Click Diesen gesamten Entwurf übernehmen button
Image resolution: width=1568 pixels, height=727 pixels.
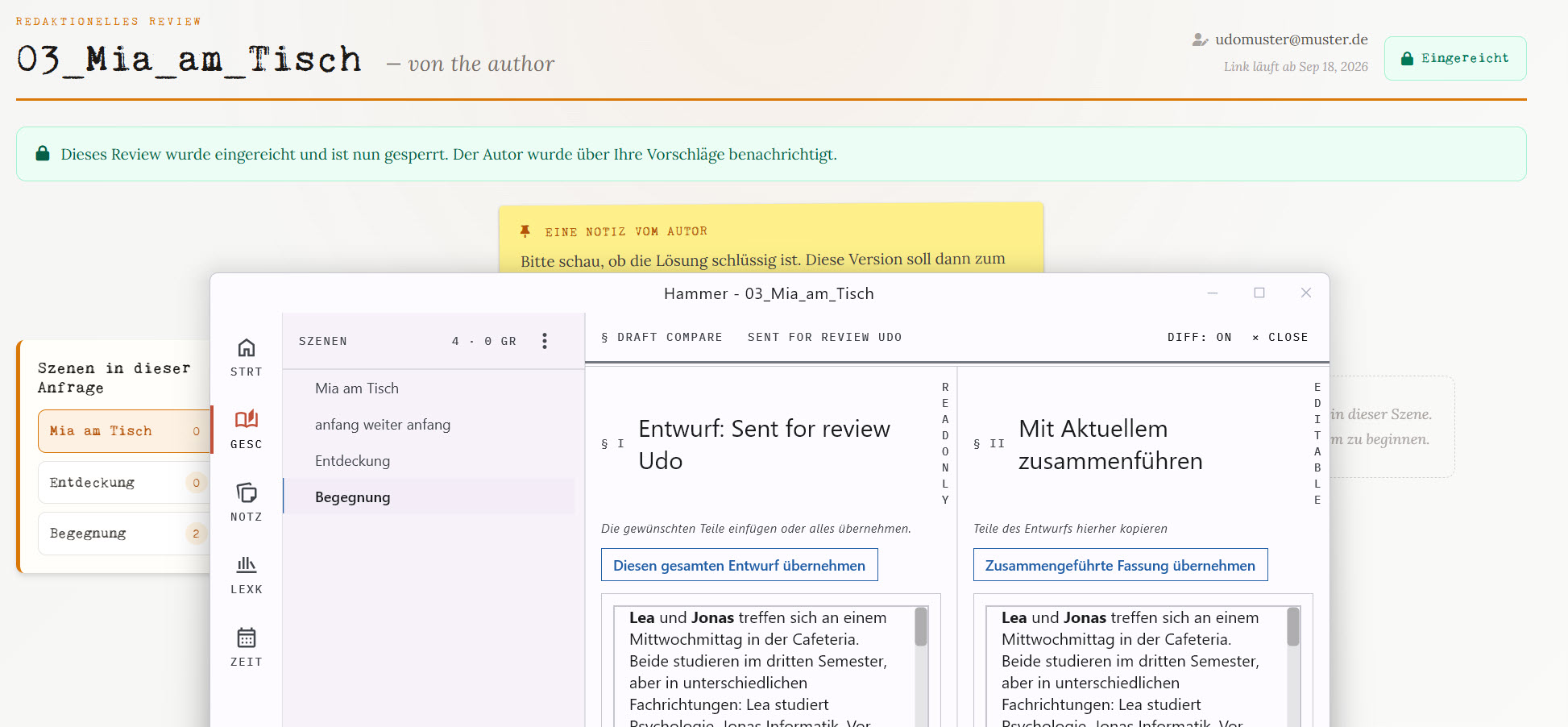point(739,565)
